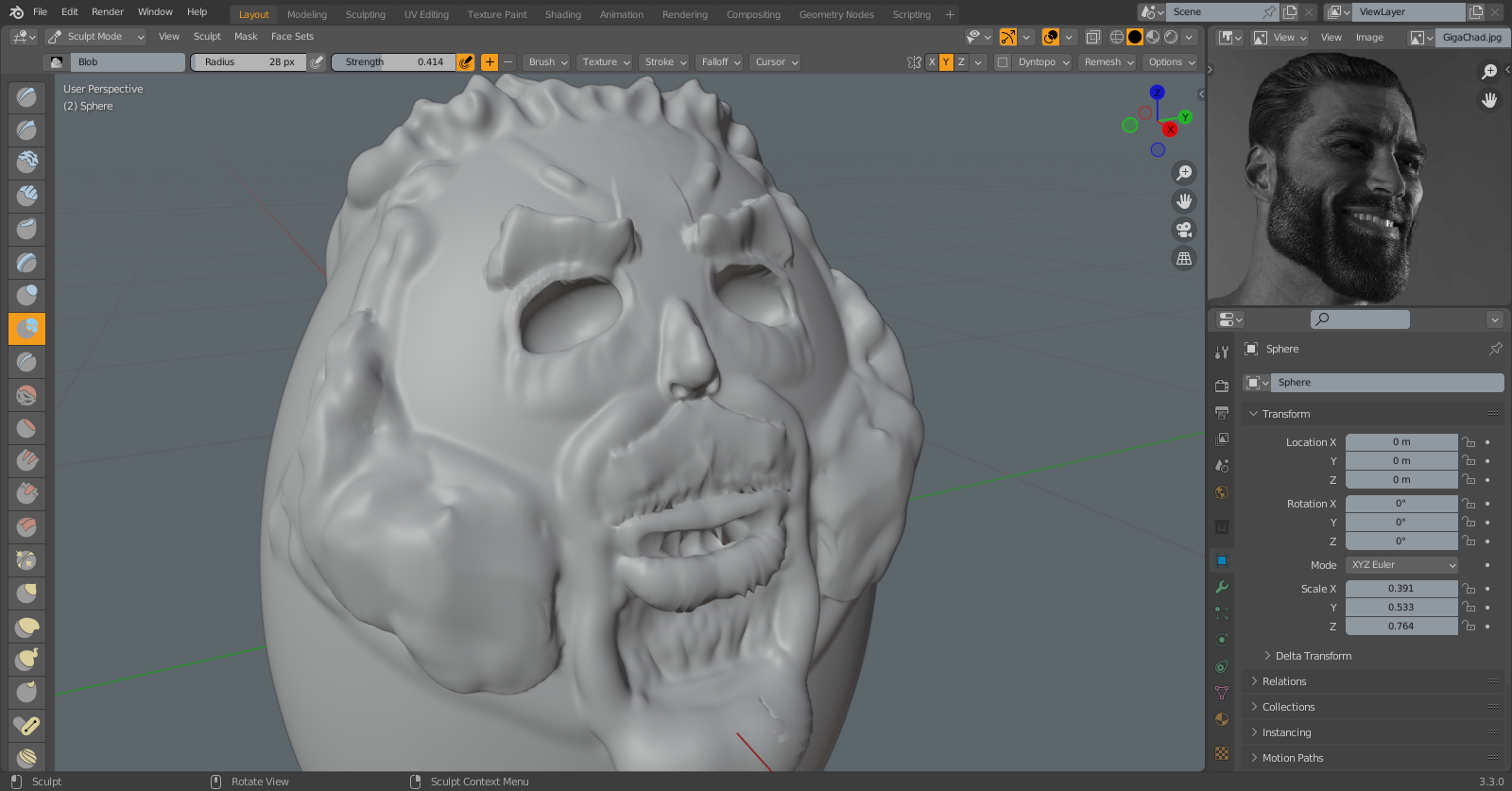Open the Material properties tab
Screen dimensions: 1512x791
(x=1222, y=719)
